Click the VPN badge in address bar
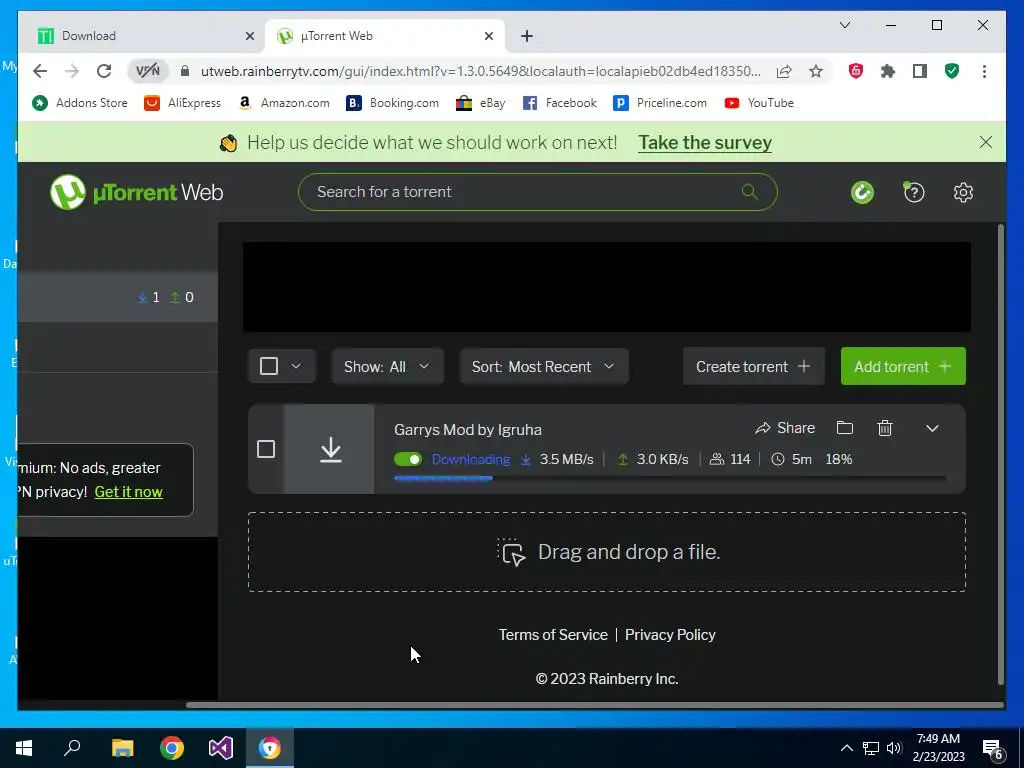Viewport: 1024px width, 768px height. click(x=148, y=71)
